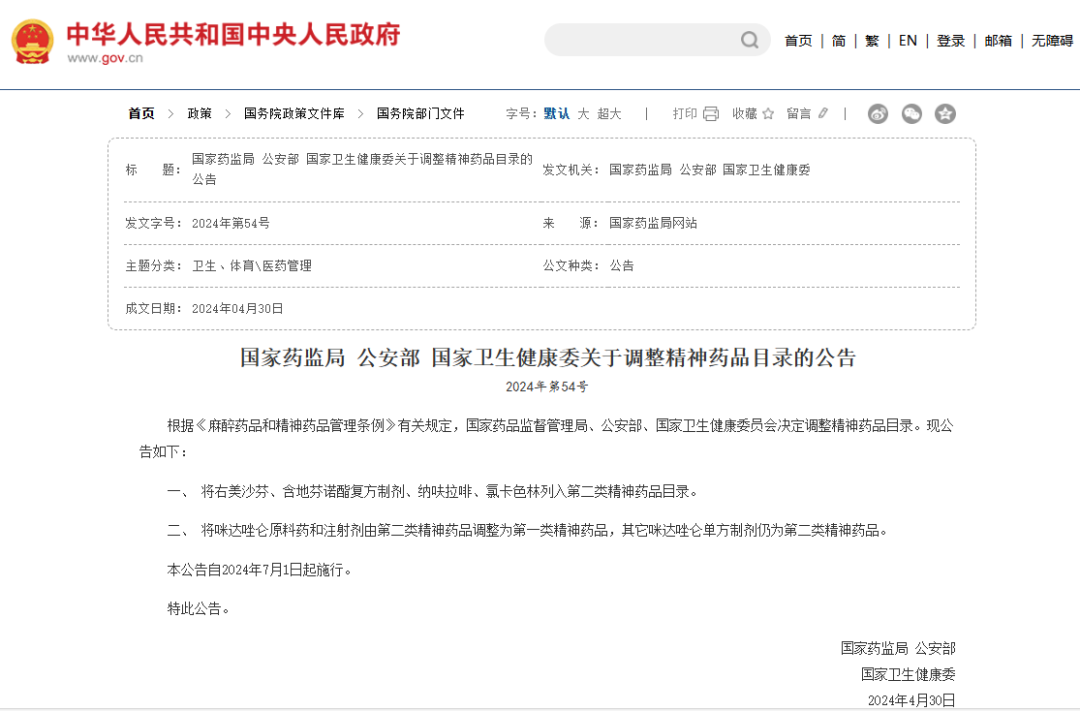The width and height of the screenshot is (1080, 711).
Task: Click document type value 公告
Action: coord(621,266)
